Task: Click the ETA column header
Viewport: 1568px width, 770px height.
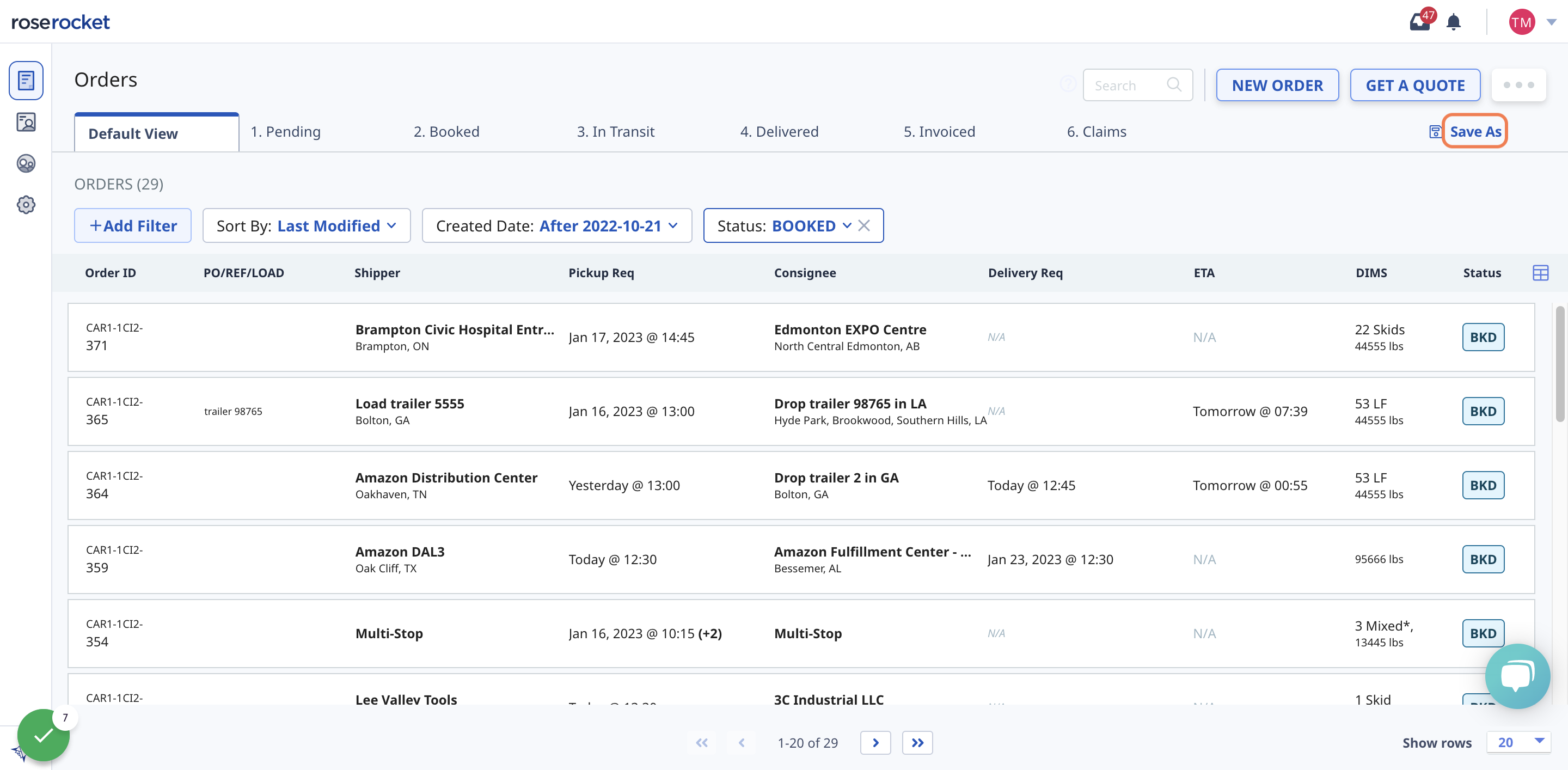Action: pyautogui.click(x=1203, y=273)
